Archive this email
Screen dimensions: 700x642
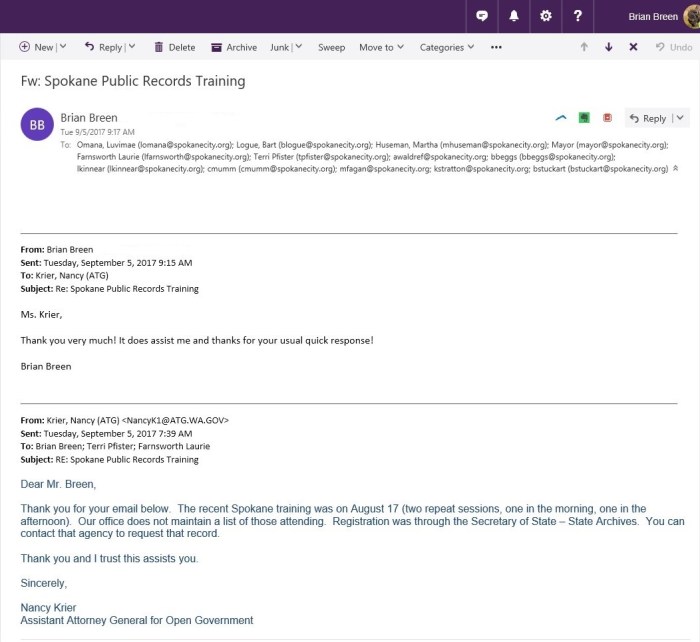coord(233,47)
